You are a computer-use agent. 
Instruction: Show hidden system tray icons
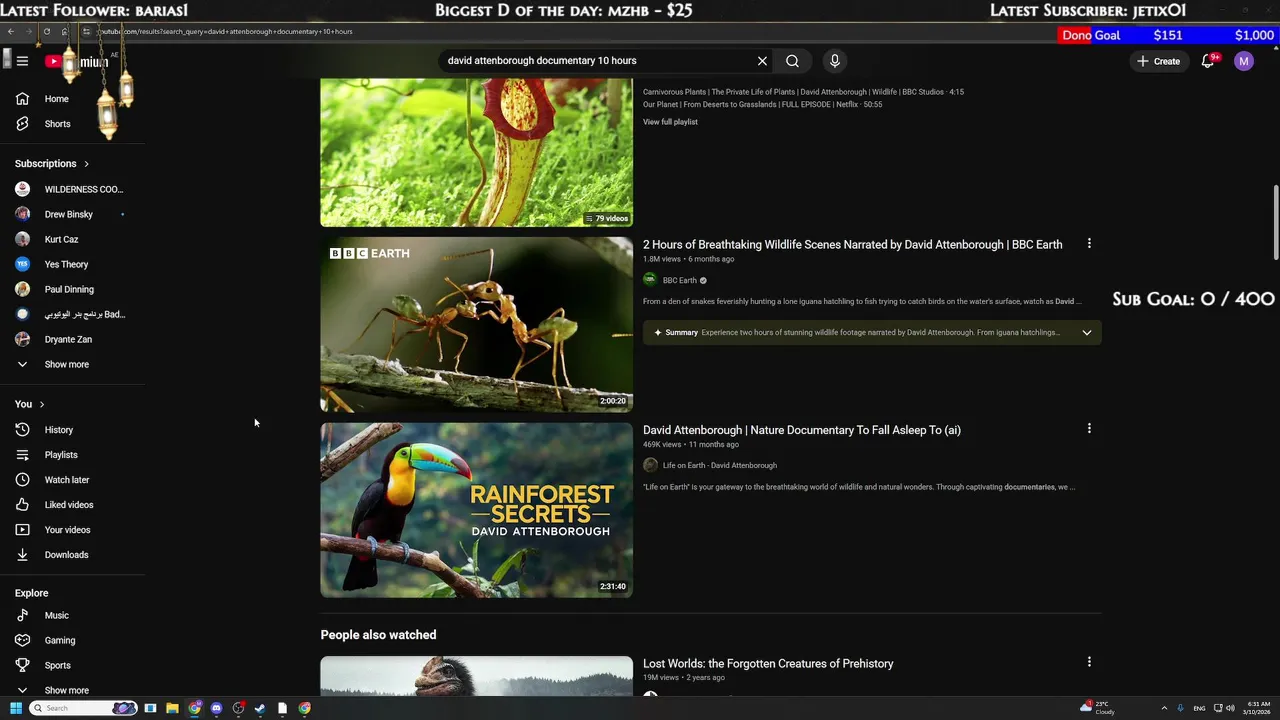click(1164, 708)
